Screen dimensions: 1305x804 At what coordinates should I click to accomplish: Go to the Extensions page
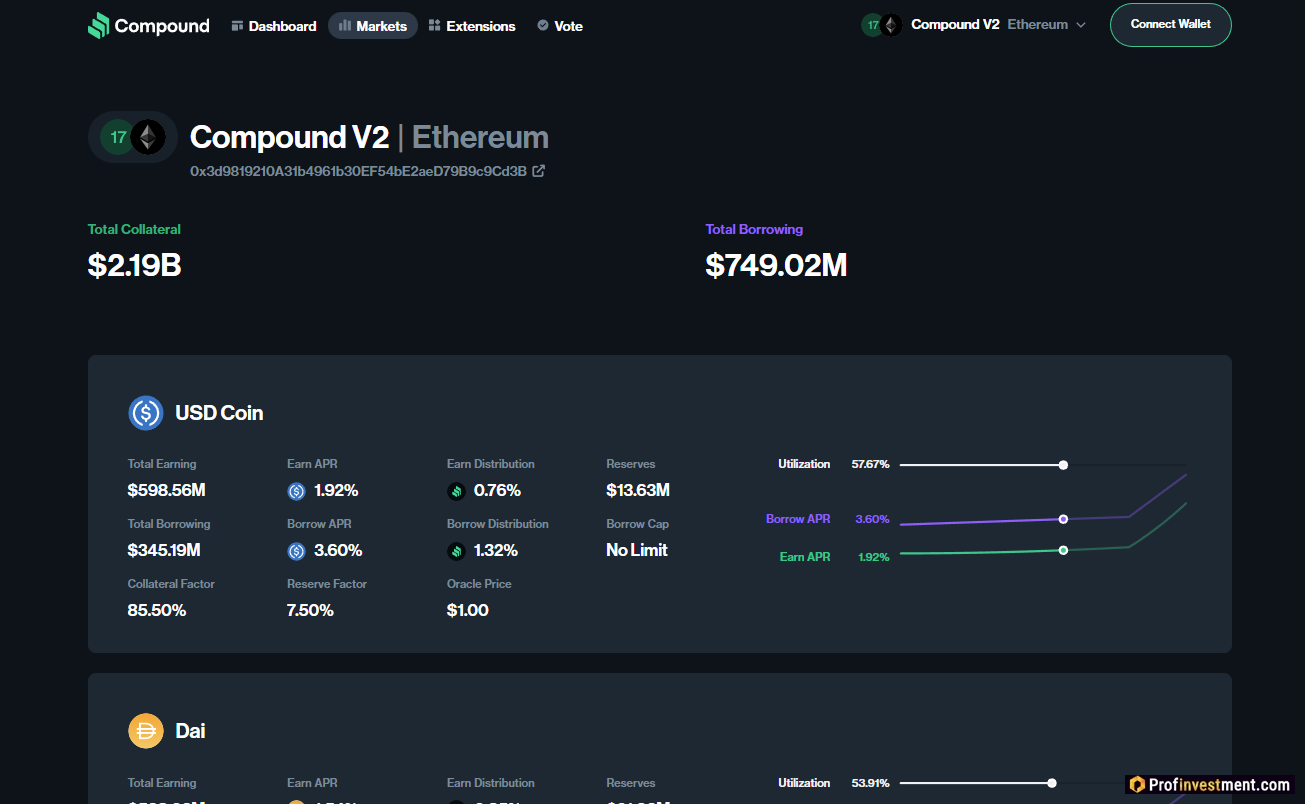pyautogui.click(x=472, y=26)
